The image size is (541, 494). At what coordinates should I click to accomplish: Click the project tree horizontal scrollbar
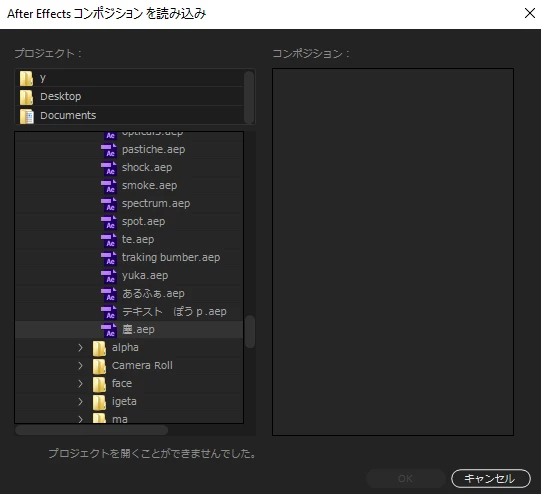pos(91,430)
